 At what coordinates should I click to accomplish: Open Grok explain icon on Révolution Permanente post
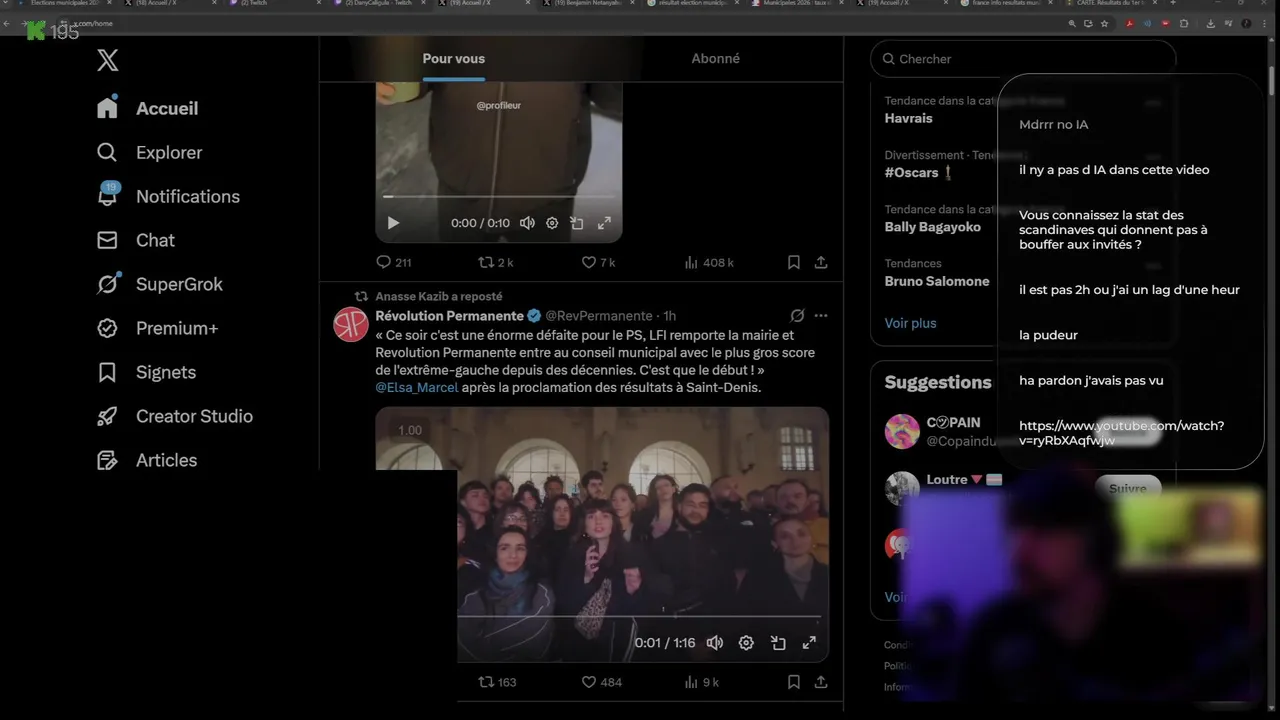(797, 315)
